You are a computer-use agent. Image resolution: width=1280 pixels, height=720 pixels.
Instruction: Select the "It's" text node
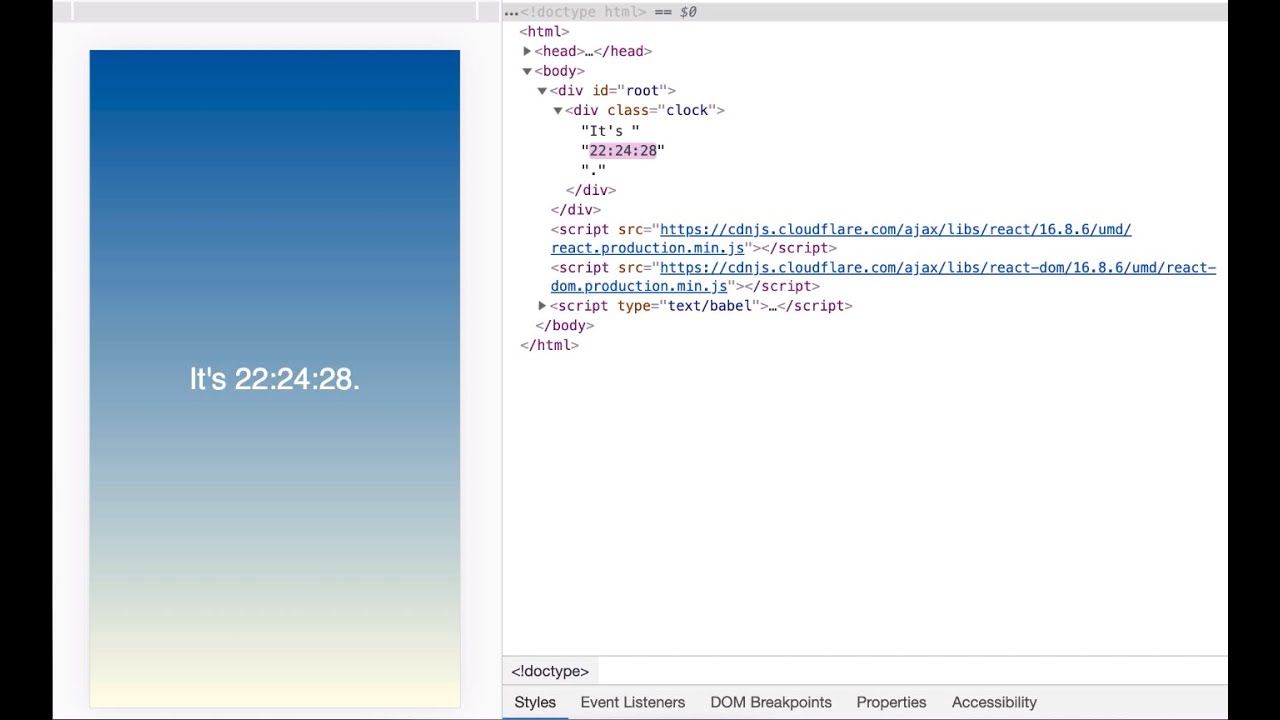610,130
